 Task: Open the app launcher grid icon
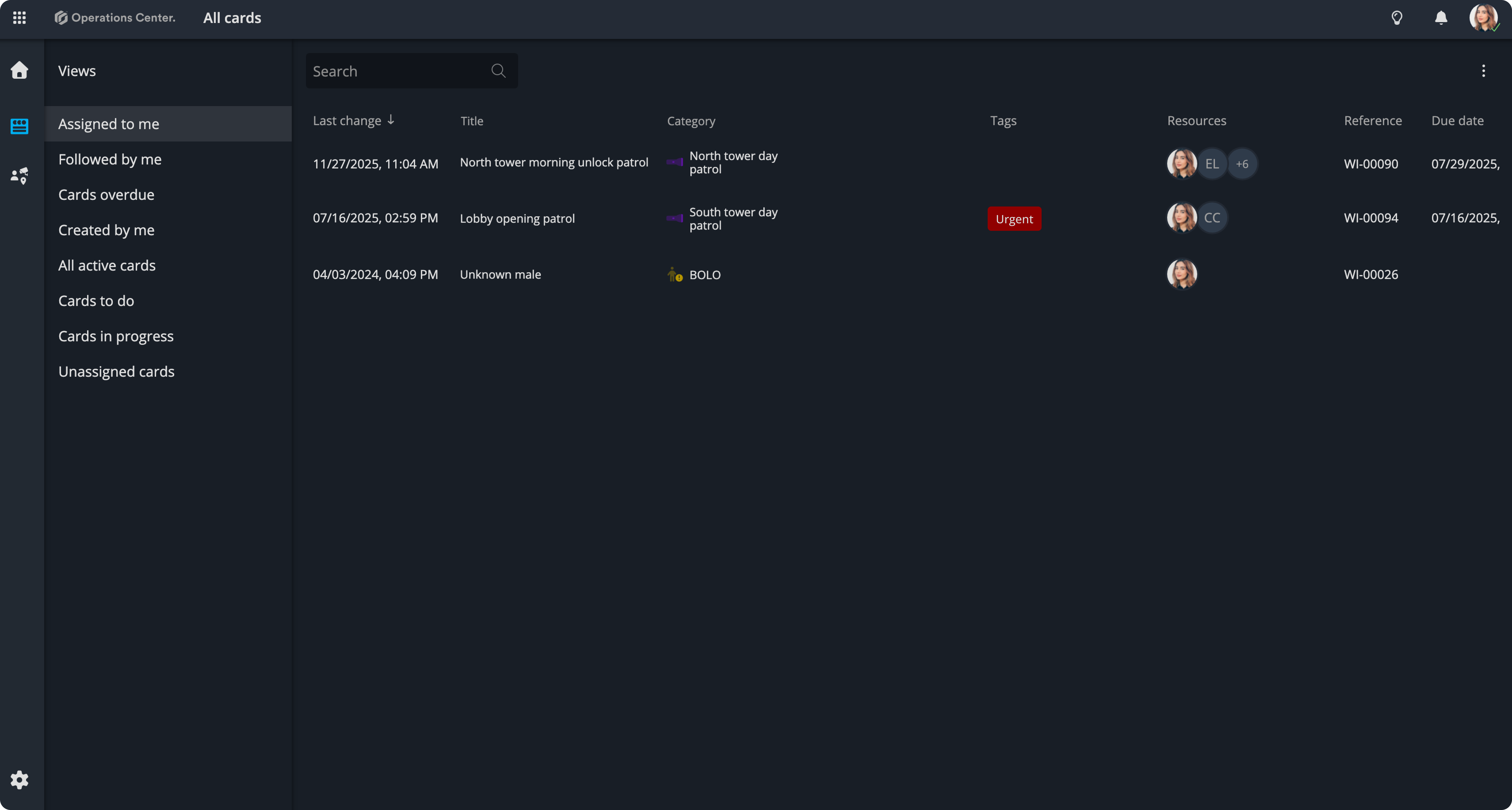click(x=19, y=18)
